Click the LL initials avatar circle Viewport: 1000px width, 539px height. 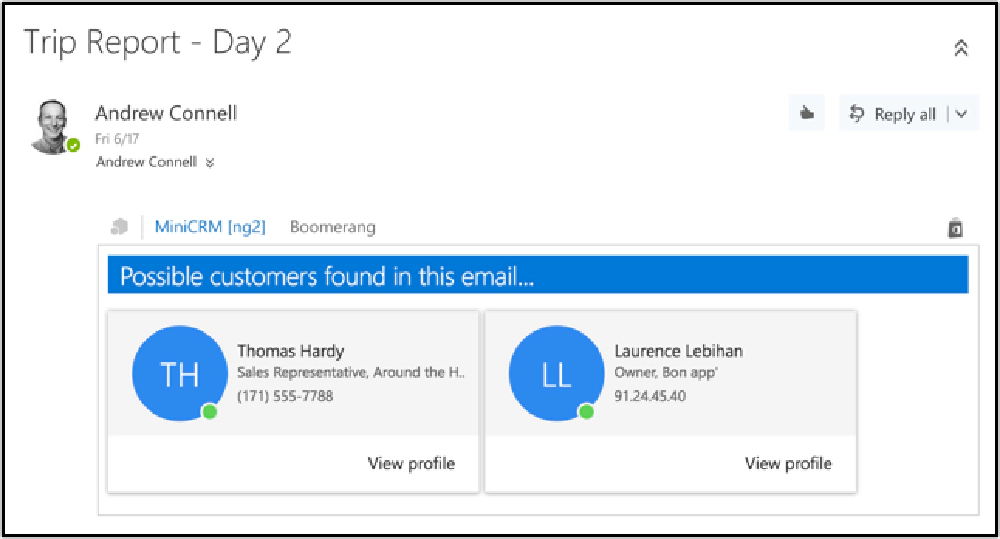[555, 374]
